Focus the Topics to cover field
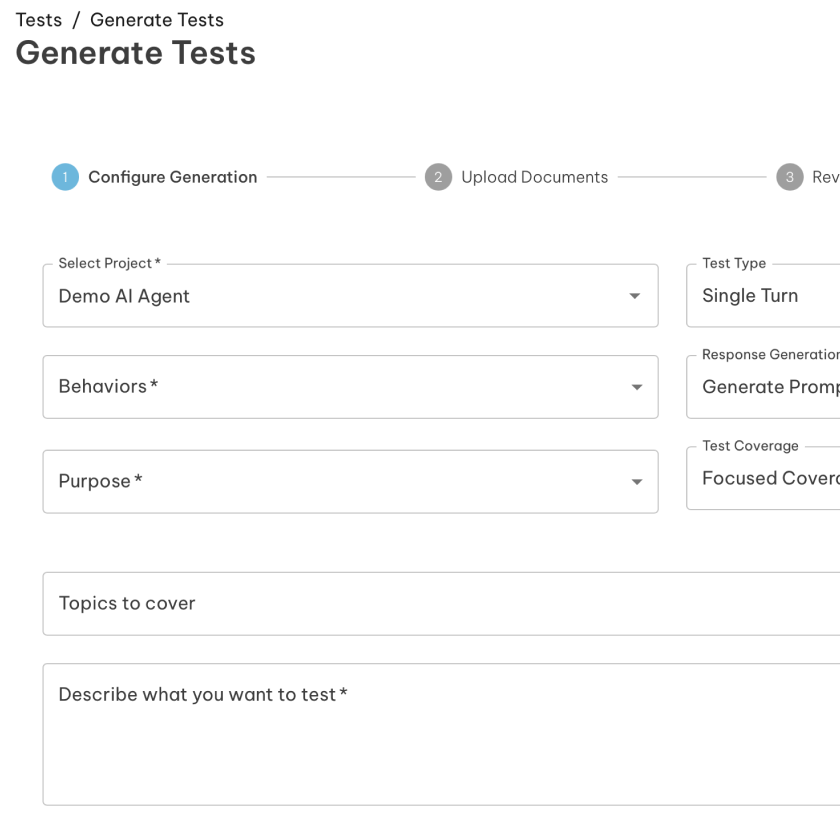Viewport: 840px width, 840px height. point(440,603)
